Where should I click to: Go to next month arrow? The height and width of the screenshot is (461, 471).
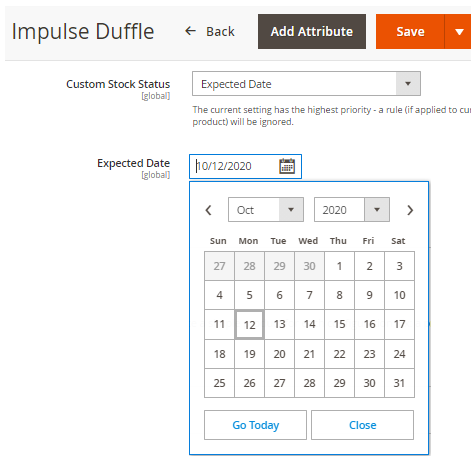click(410, 210)
